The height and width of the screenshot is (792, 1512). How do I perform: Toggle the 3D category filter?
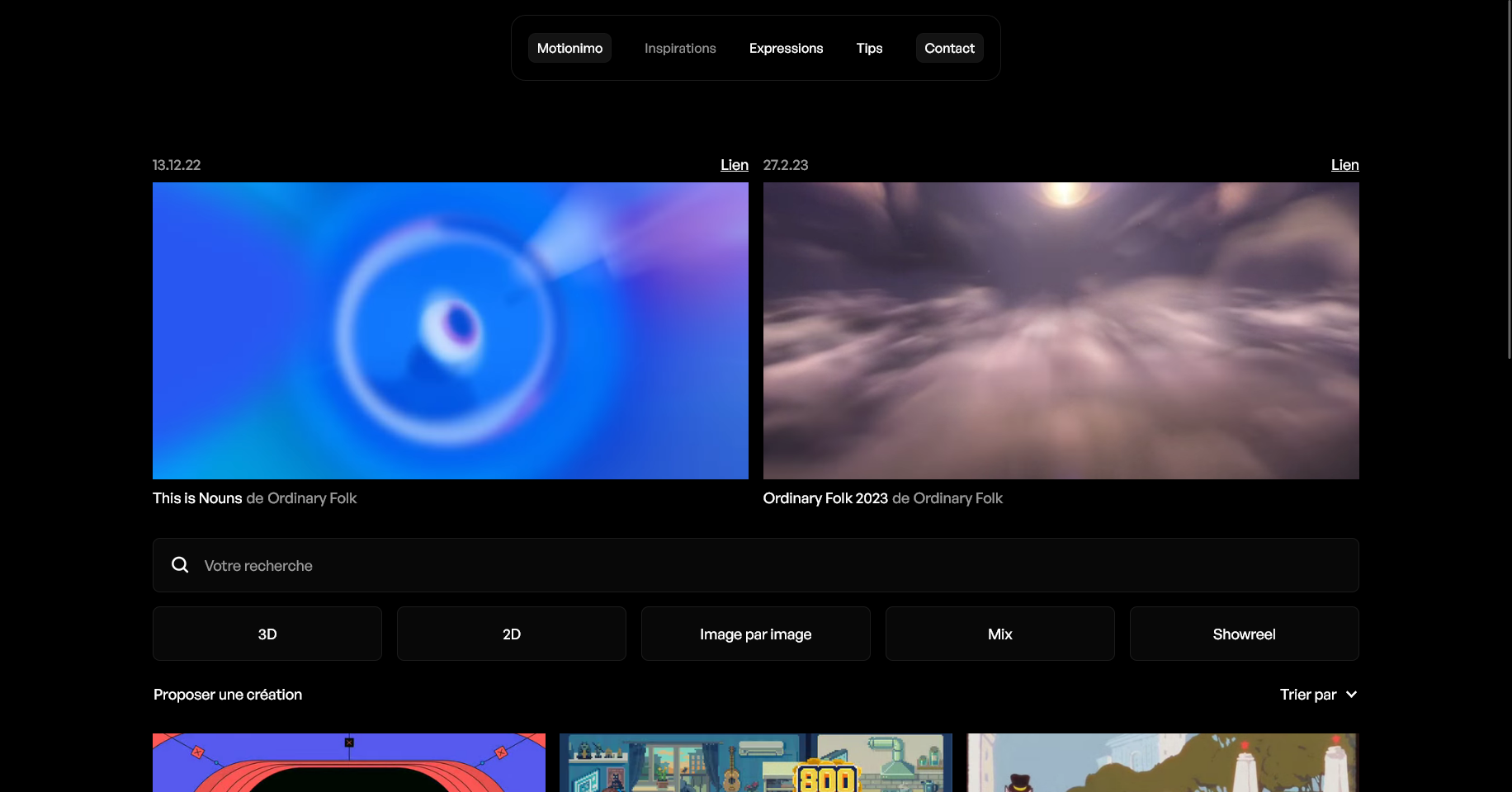[x=267, y=634]
